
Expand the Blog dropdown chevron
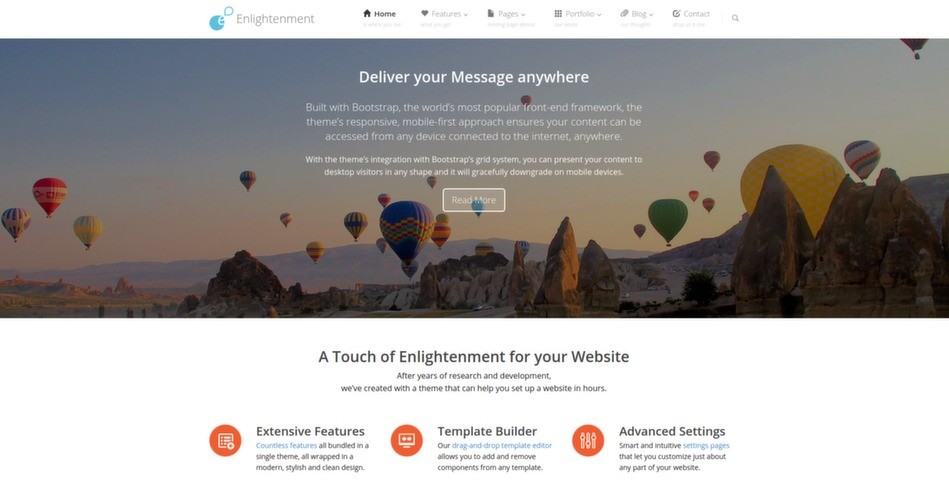(x=651, y=15)
